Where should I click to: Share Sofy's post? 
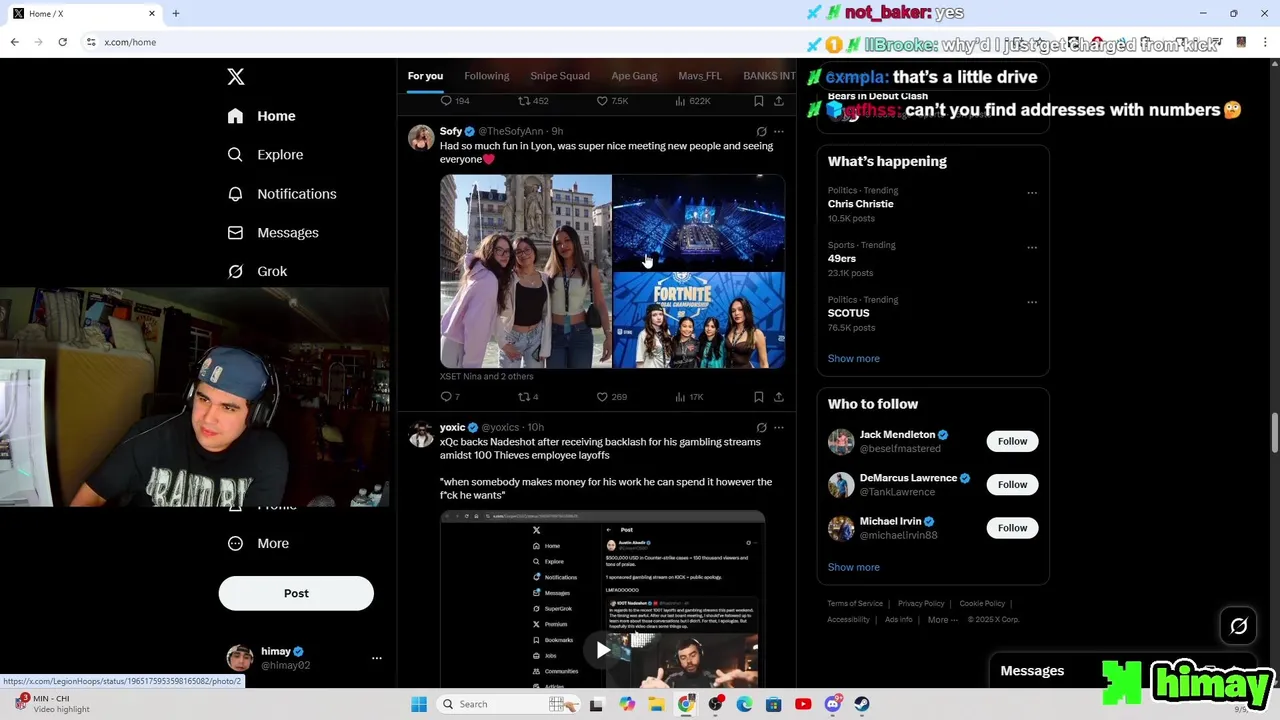(779, 397)
